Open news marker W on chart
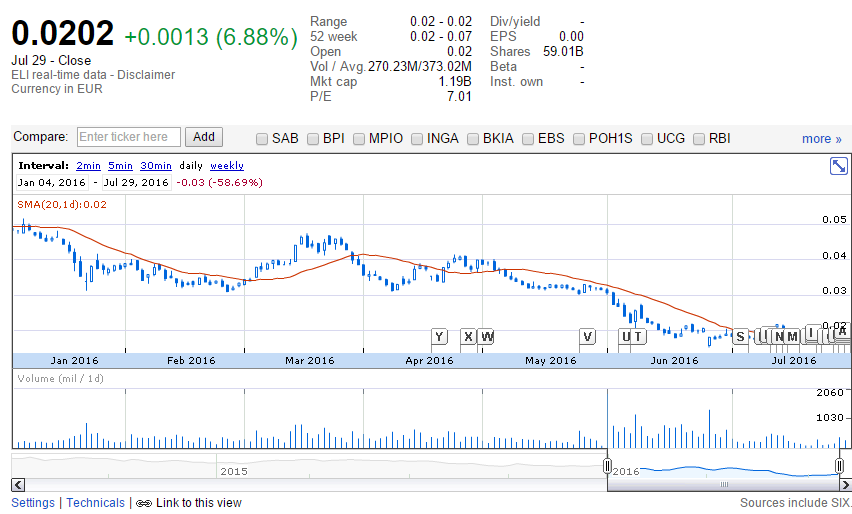Screen dimensions: 852x514 coord(486,337)
